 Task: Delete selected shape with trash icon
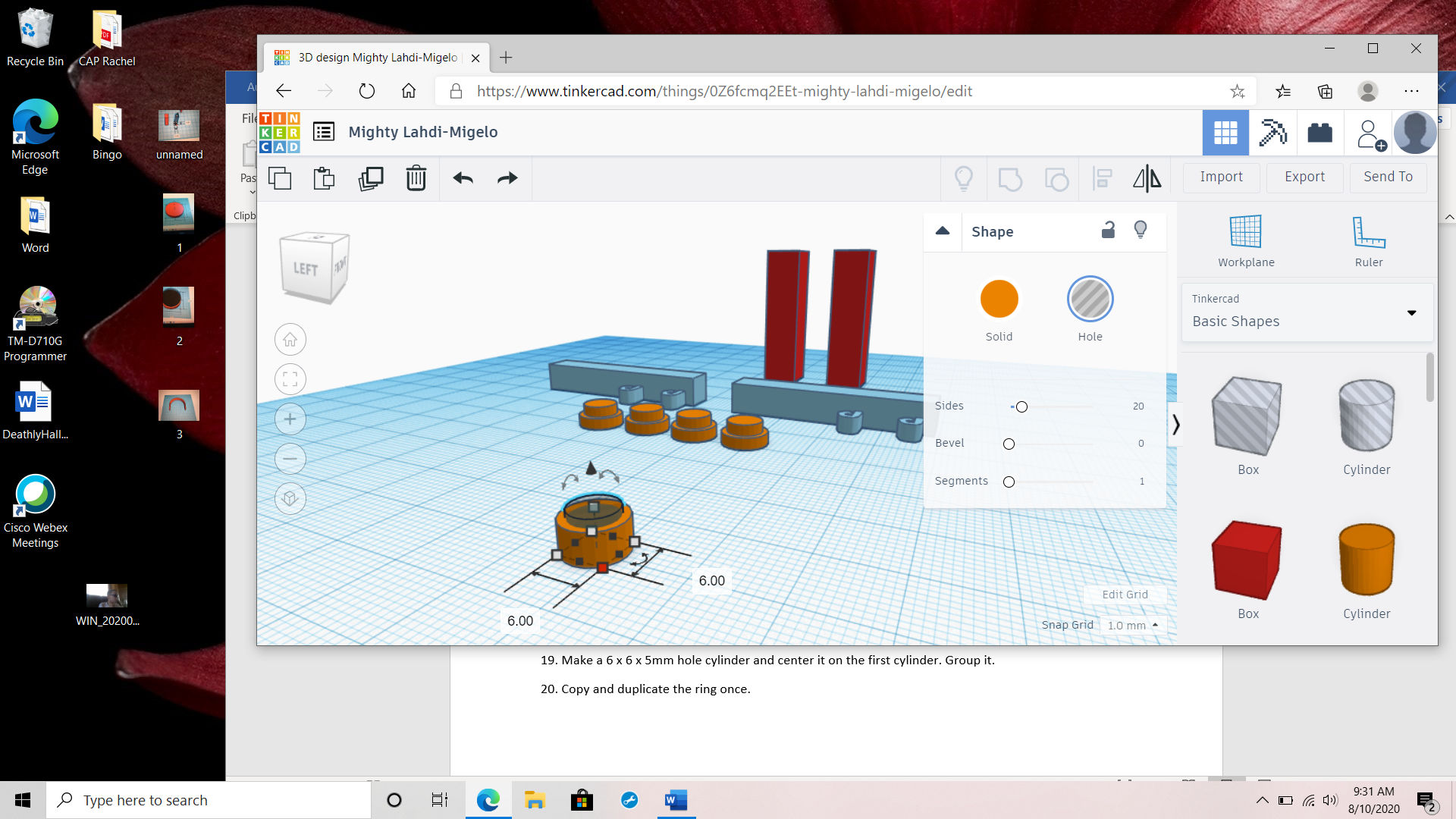point(416,178)
